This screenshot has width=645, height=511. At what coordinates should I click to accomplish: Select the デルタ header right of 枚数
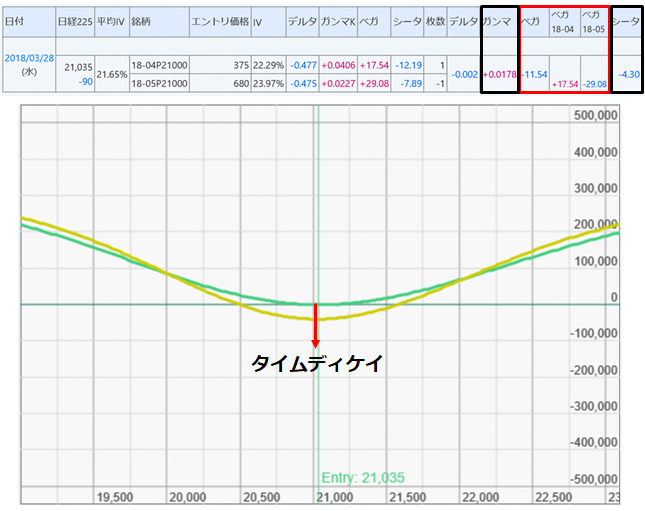464,21
